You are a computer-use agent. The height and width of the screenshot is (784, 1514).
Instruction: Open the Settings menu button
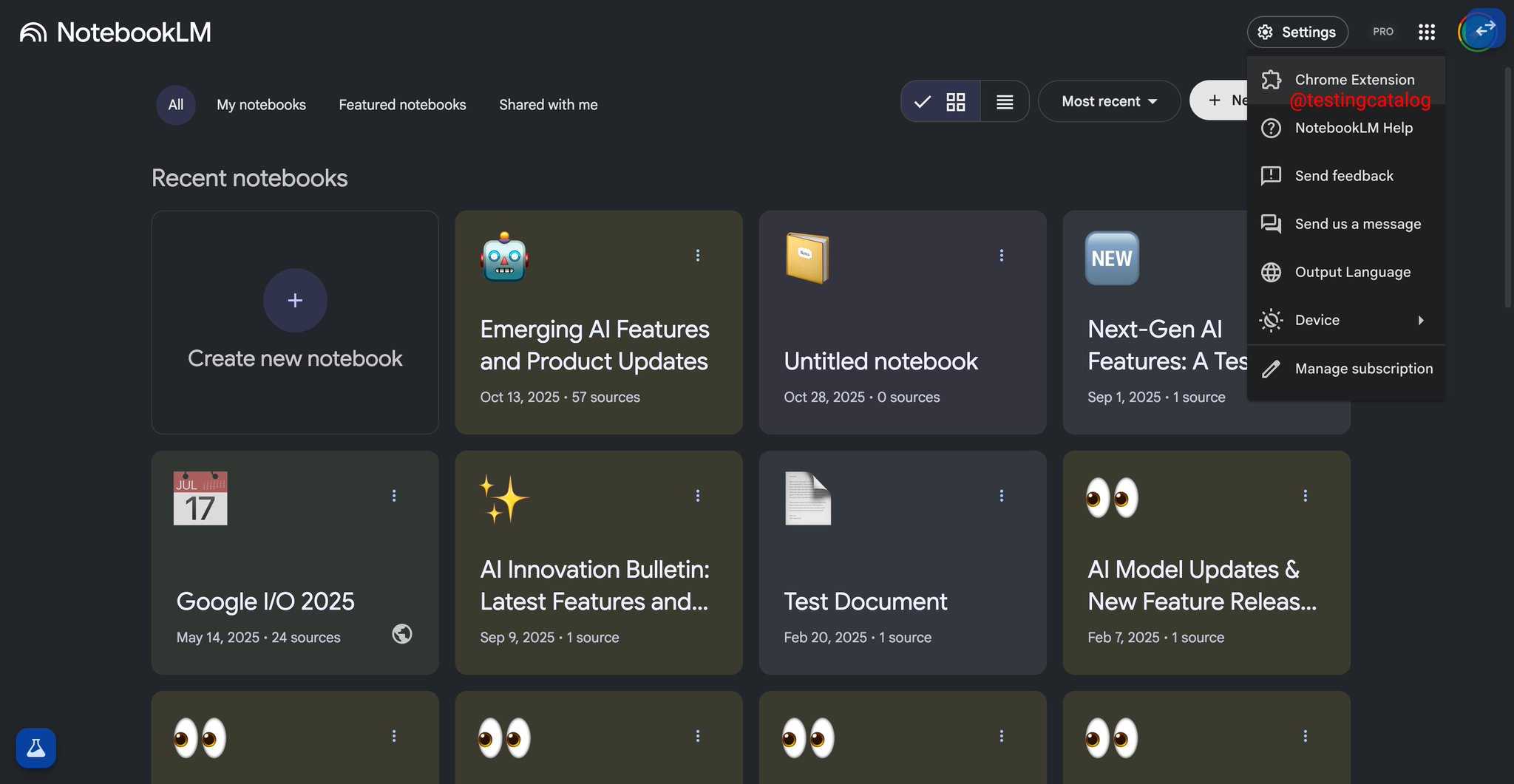click(x=1297, y=32)
